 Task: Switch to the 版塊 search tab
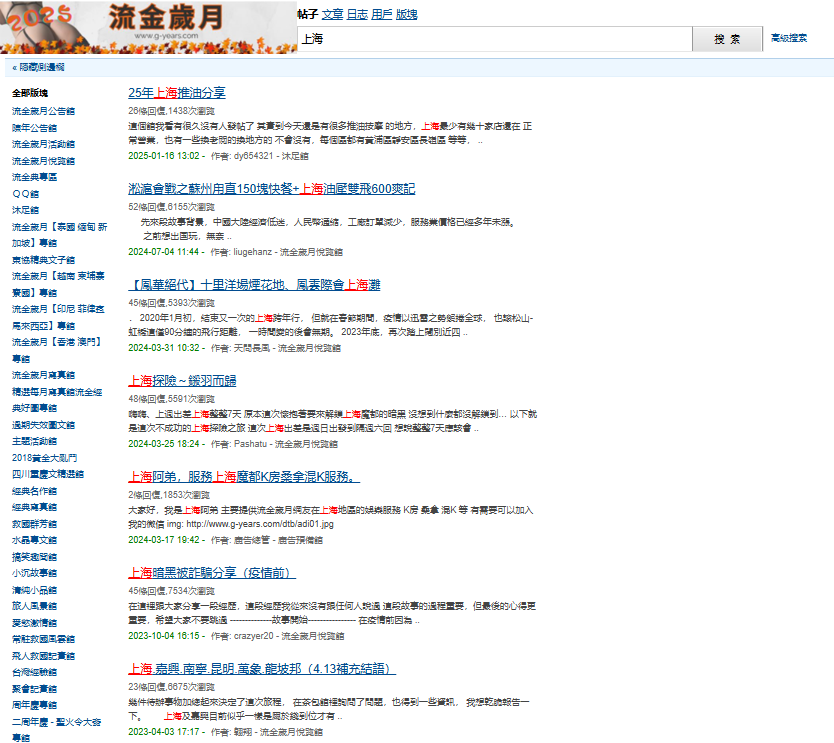[406, 14]
